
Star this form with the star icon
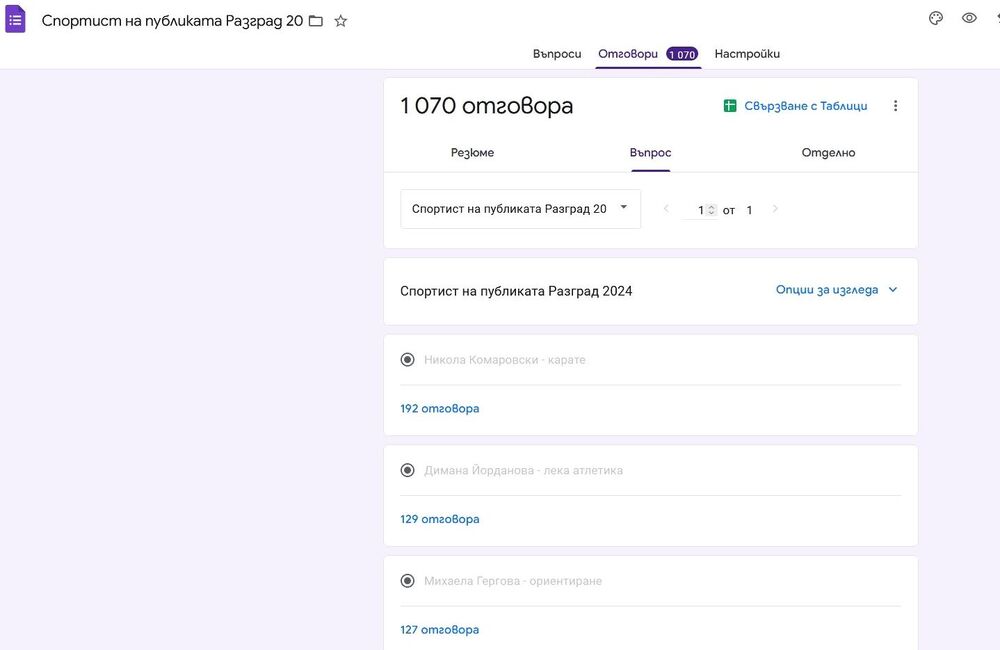(341, 21)
